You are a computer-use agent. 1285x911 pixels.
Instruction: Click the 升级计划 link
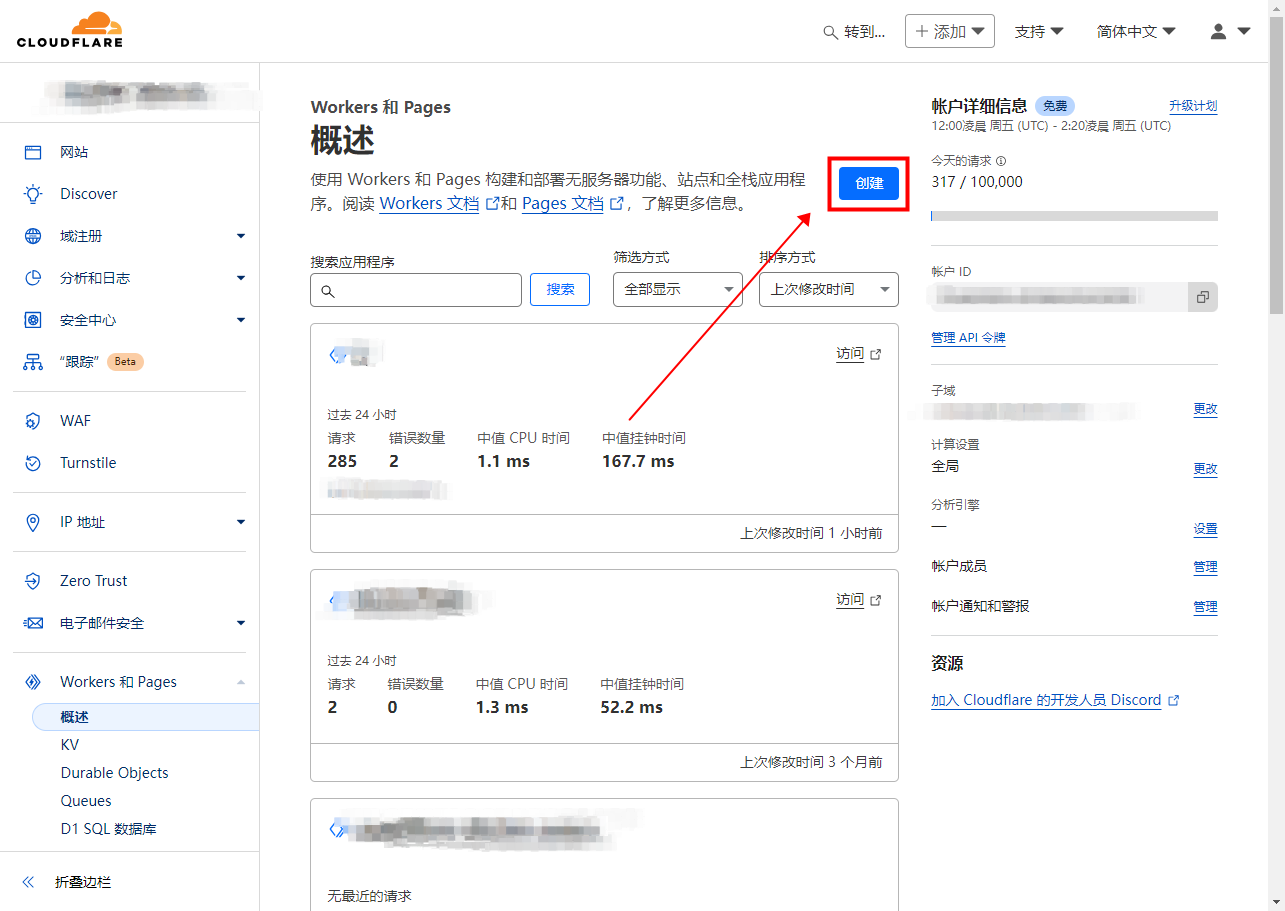pyautogui.click(x=1193, y=106)
